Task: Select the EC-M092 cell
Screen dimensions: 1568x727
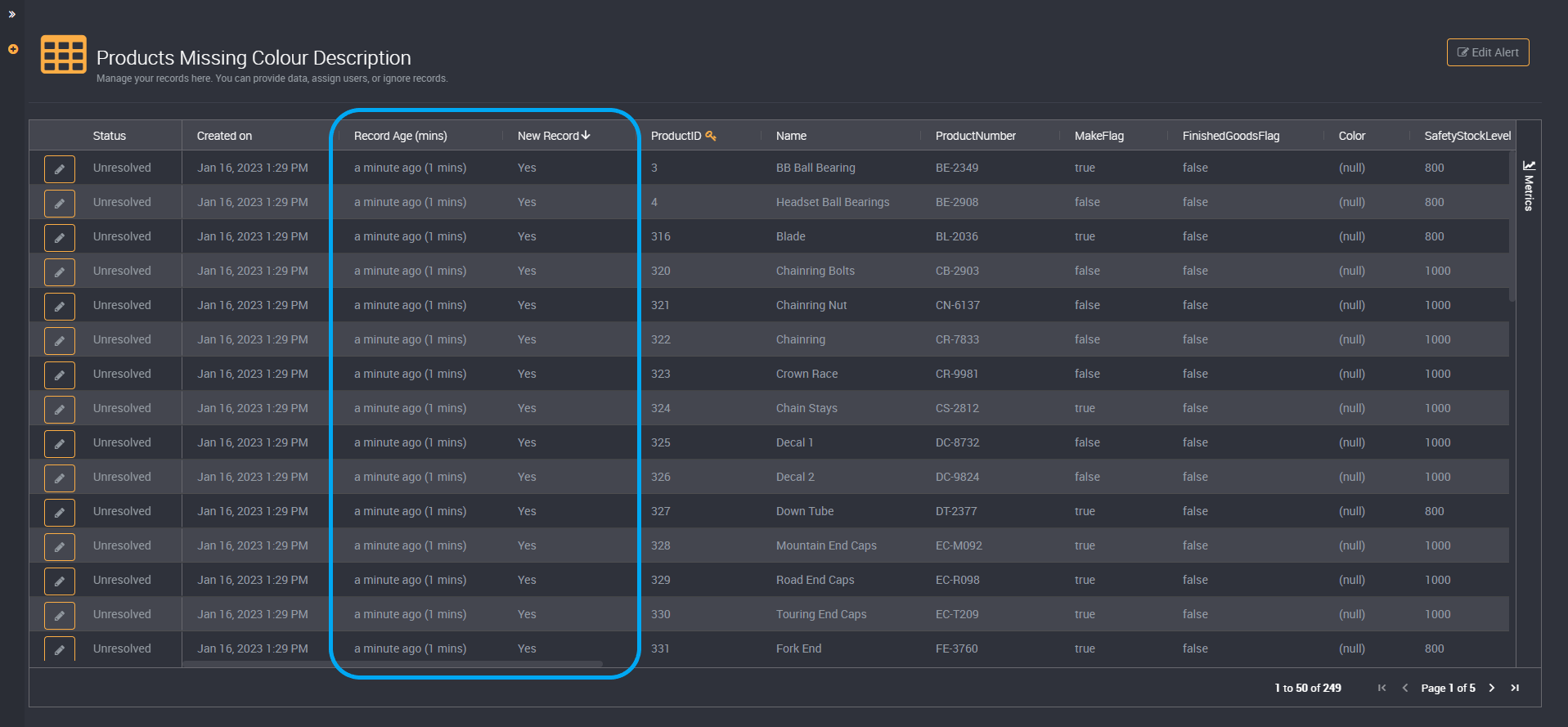Action: [959, 545]
